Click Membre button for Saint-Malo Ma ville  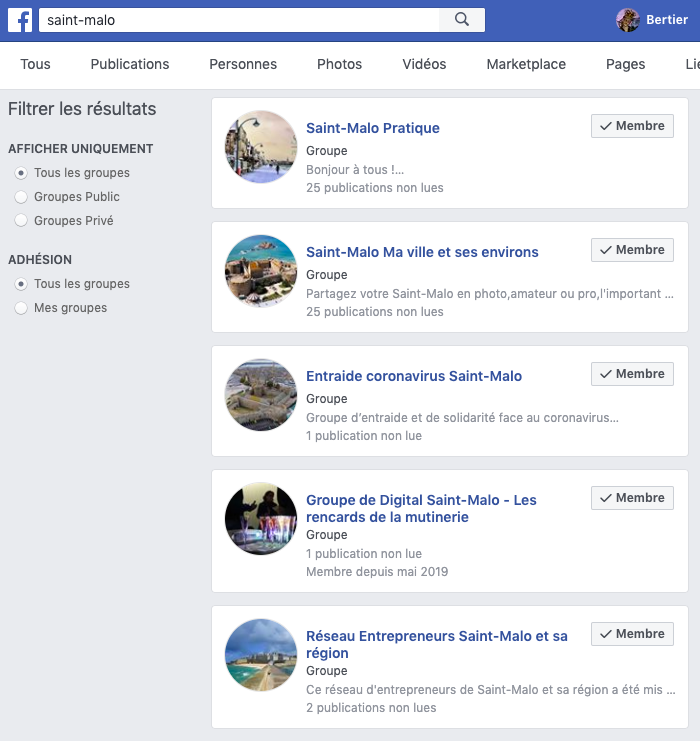tap(632, 250)
